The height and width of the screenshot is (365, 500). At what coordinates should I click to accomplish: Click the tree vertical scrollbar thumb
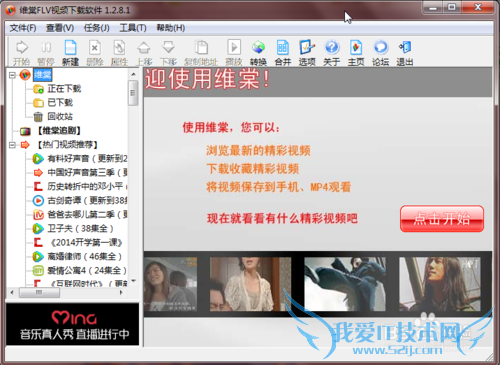133,93
